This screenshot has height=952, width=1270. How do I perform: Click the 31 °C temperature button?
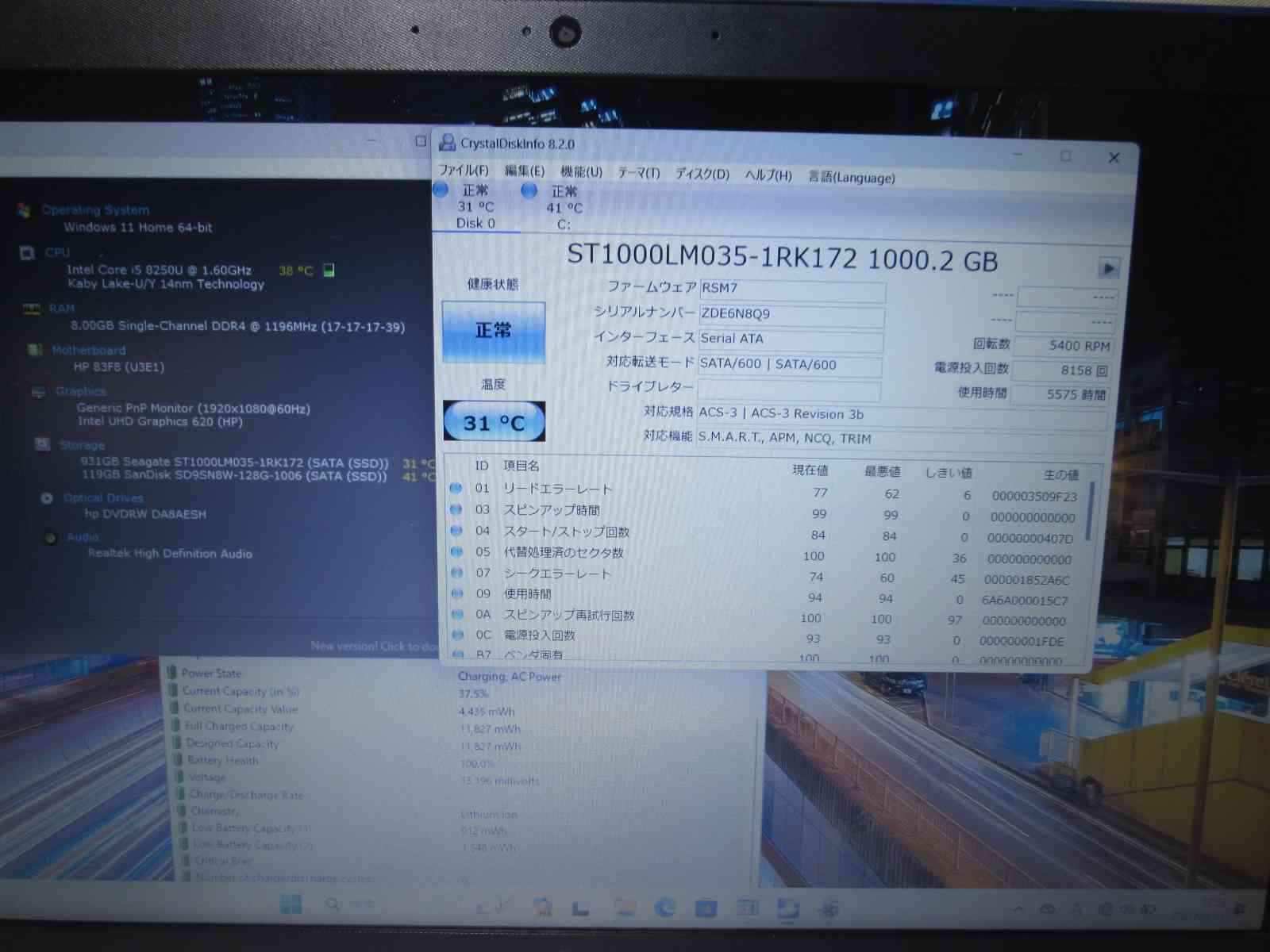point(494,422)
